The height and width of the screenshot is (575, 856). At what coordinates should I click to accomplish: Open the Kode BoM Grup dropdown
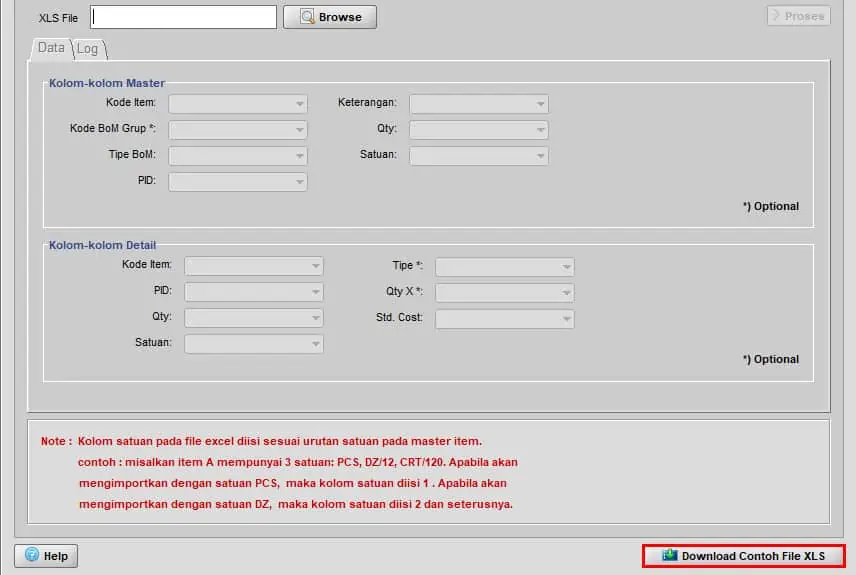point(237,129)
